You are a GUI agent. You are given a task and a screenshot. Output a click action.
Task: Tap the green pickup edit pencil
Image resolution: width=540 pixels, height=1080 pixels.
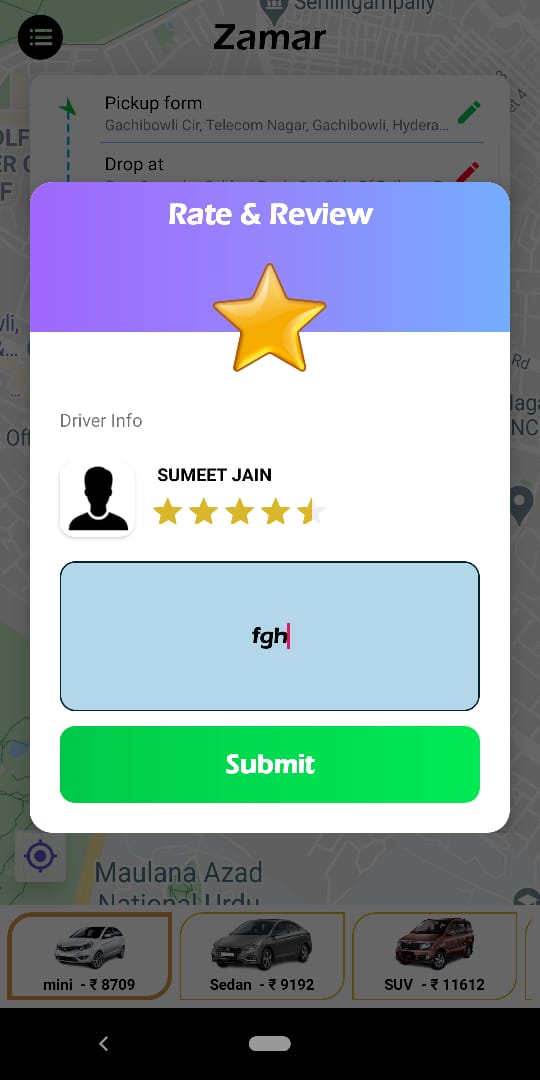[469, 112]
